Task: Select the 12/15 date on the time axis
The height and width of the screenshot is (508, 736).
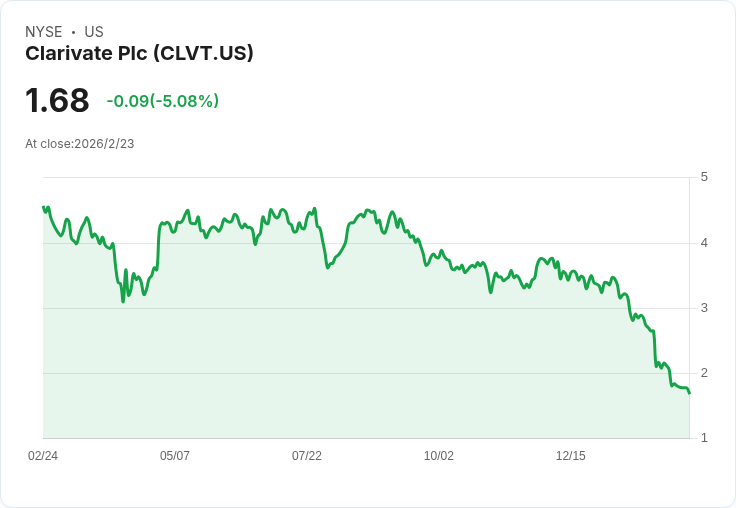Action: pyautogui.click(x=571, y=456)
